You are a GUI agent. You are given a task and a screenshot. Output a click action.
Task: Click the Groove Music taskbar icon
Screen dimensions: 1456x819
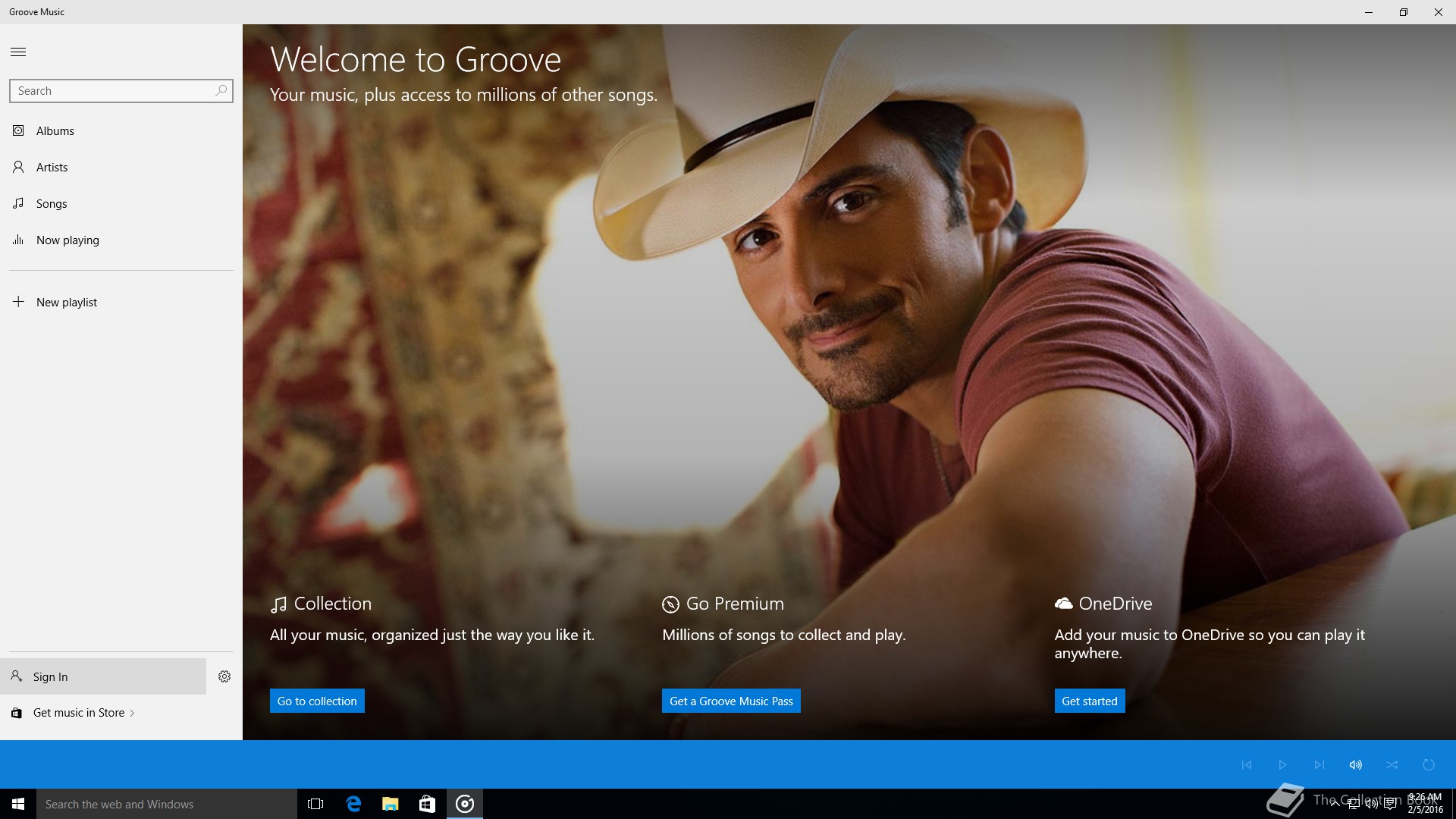click(x=465, y=804)
